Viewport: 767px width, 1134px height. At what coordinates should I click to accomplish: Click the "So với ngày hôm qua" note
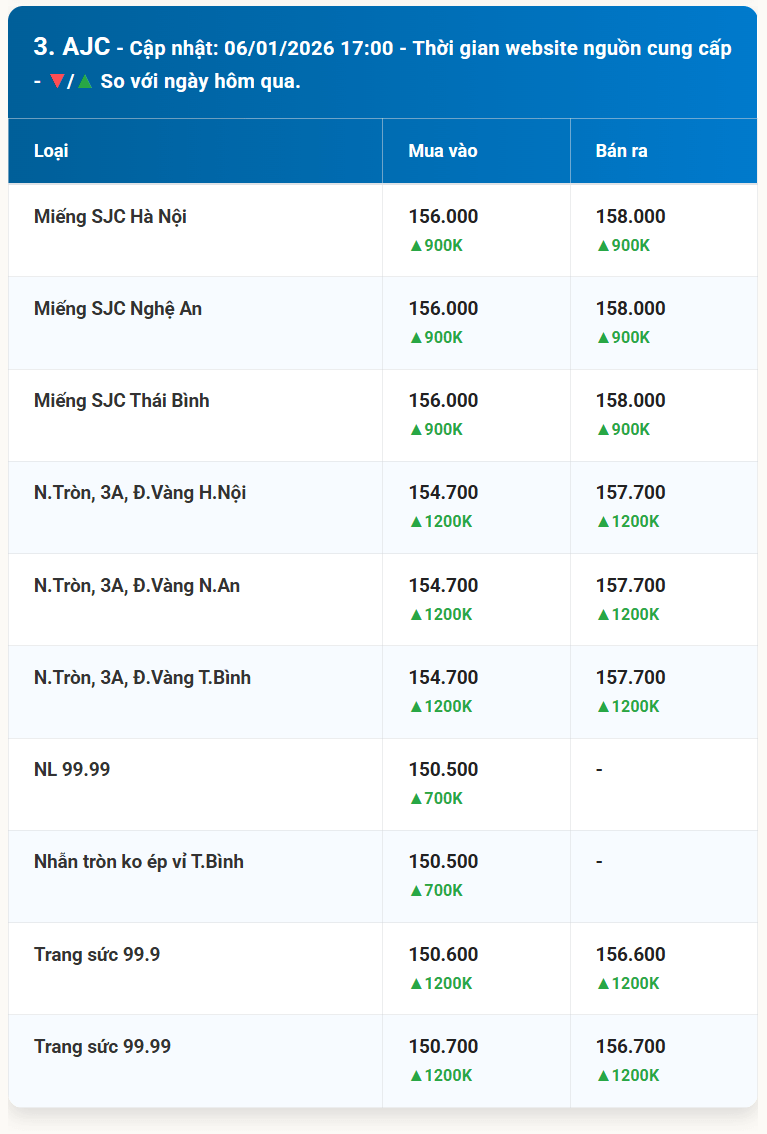pos(200,82)
